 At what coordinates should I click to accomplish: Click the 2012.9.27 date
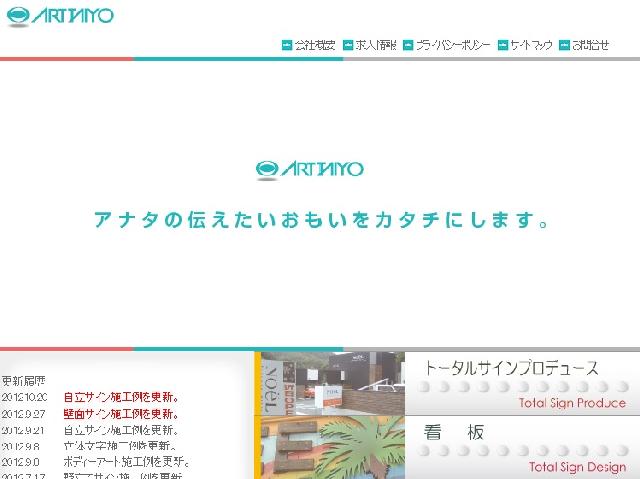click(23, 414)
